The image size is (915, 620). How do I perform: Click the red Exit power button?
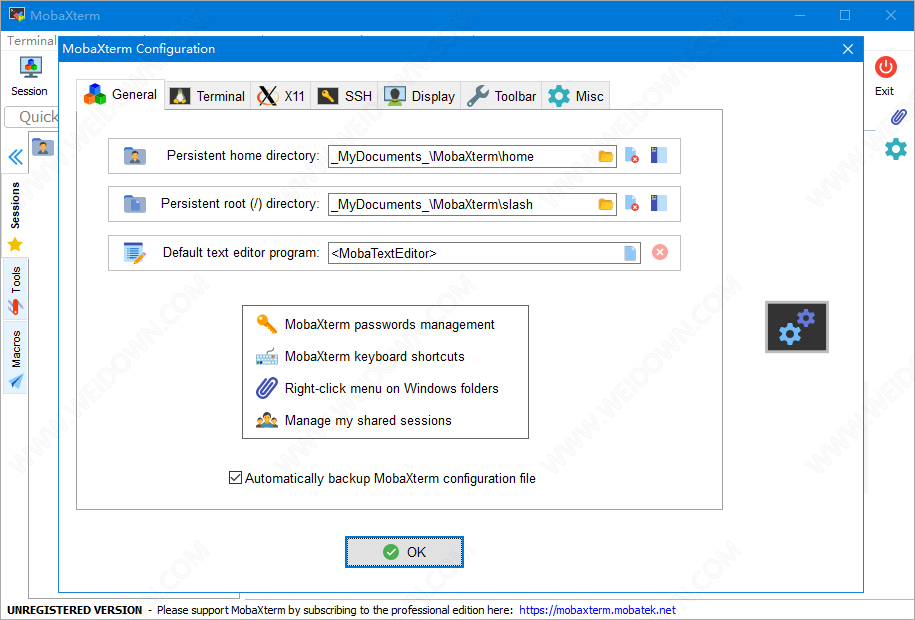coord(885,67)
